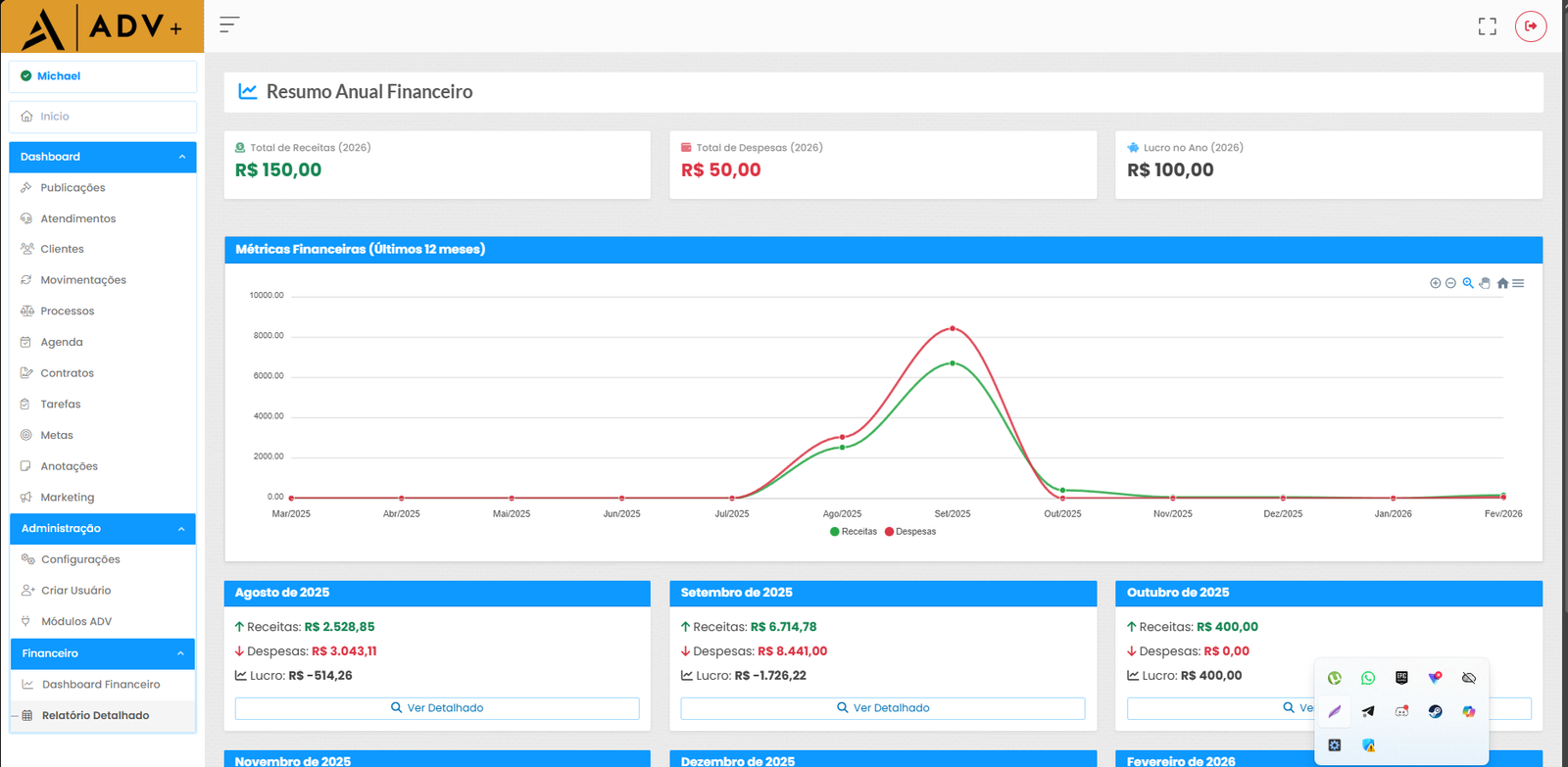Toggle Receitas series in chart legend
The image size is (1568, 767).
pyautogui.click(x=854, y=532)
